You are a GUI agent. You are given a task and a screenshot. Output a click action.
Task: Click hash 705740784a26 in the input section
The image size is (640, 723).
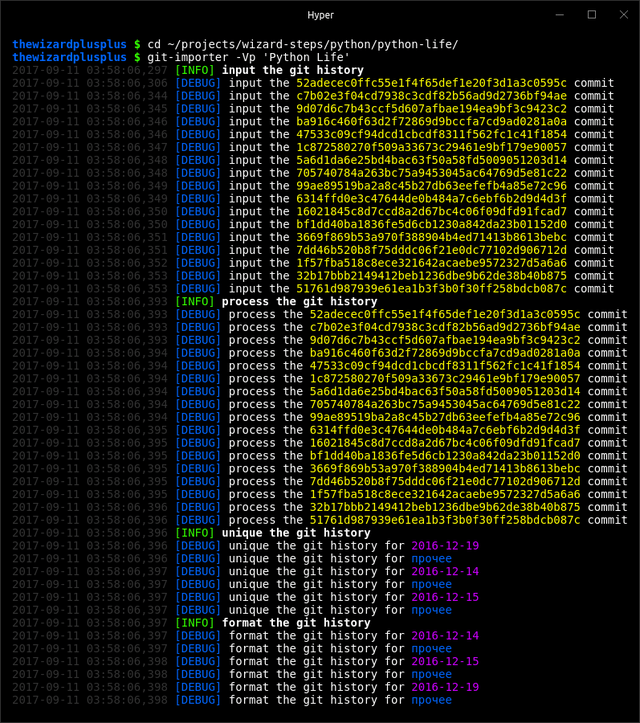pos(431,173)
